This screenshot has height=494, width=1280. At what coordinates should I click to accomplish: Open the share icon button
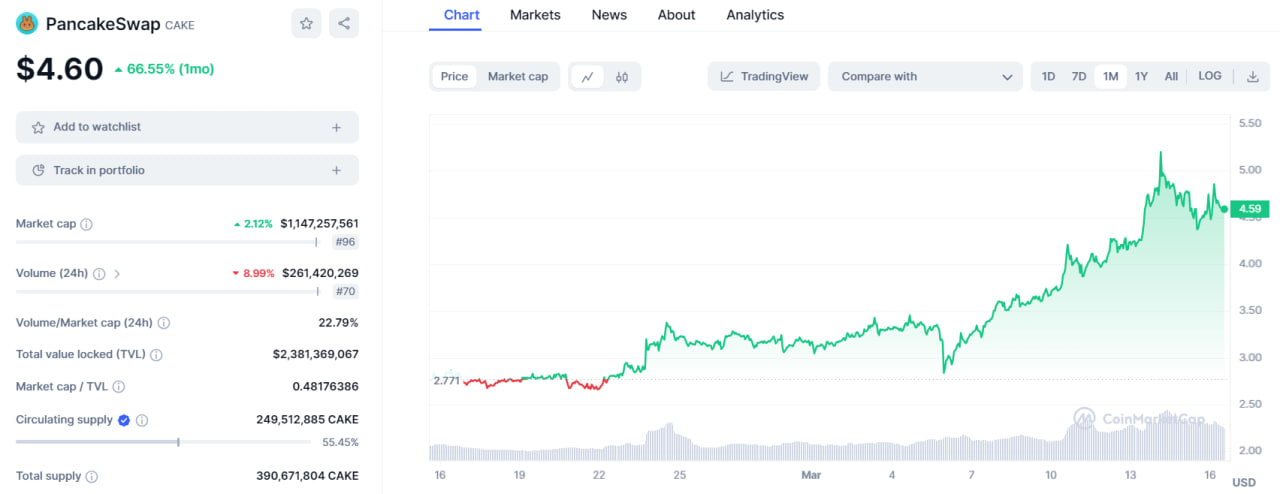tap(344, 23)
